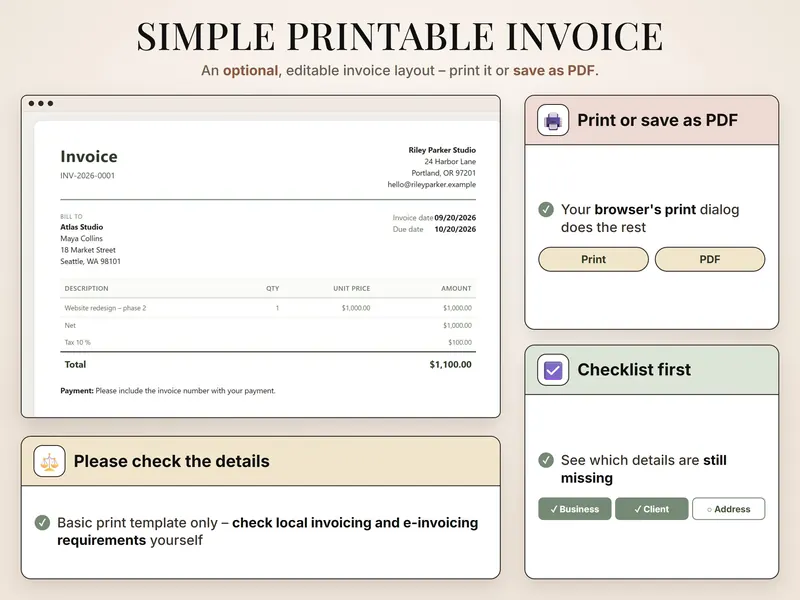Click the QTY column header
This screenshot has width=800, height=600.
(x=272, y=288)
